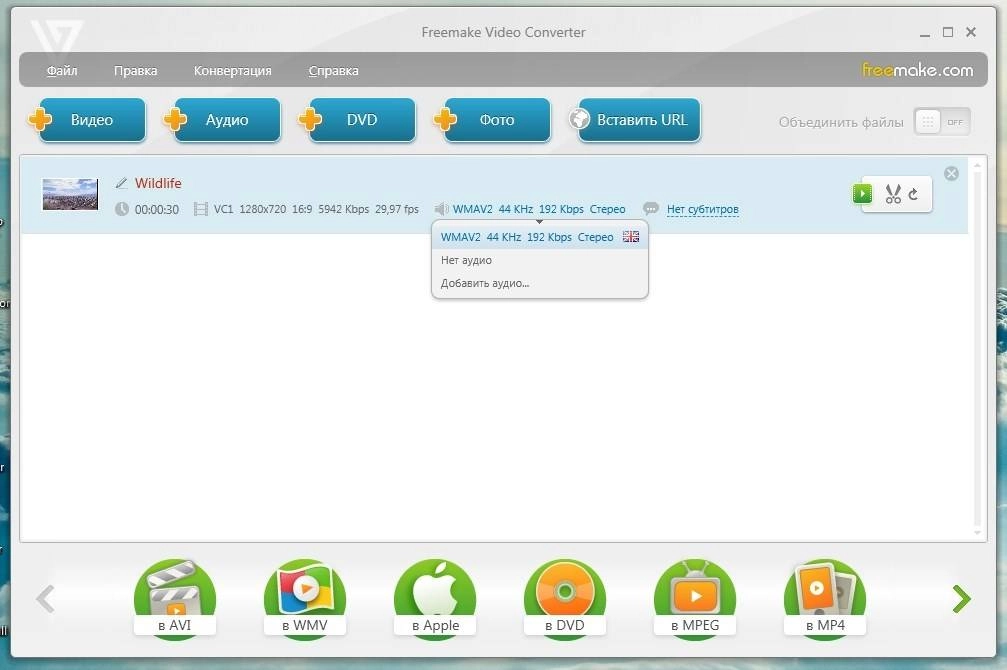Convert to WMV format icon
This screenshot has height=670, width=1007.
(305, 597)
